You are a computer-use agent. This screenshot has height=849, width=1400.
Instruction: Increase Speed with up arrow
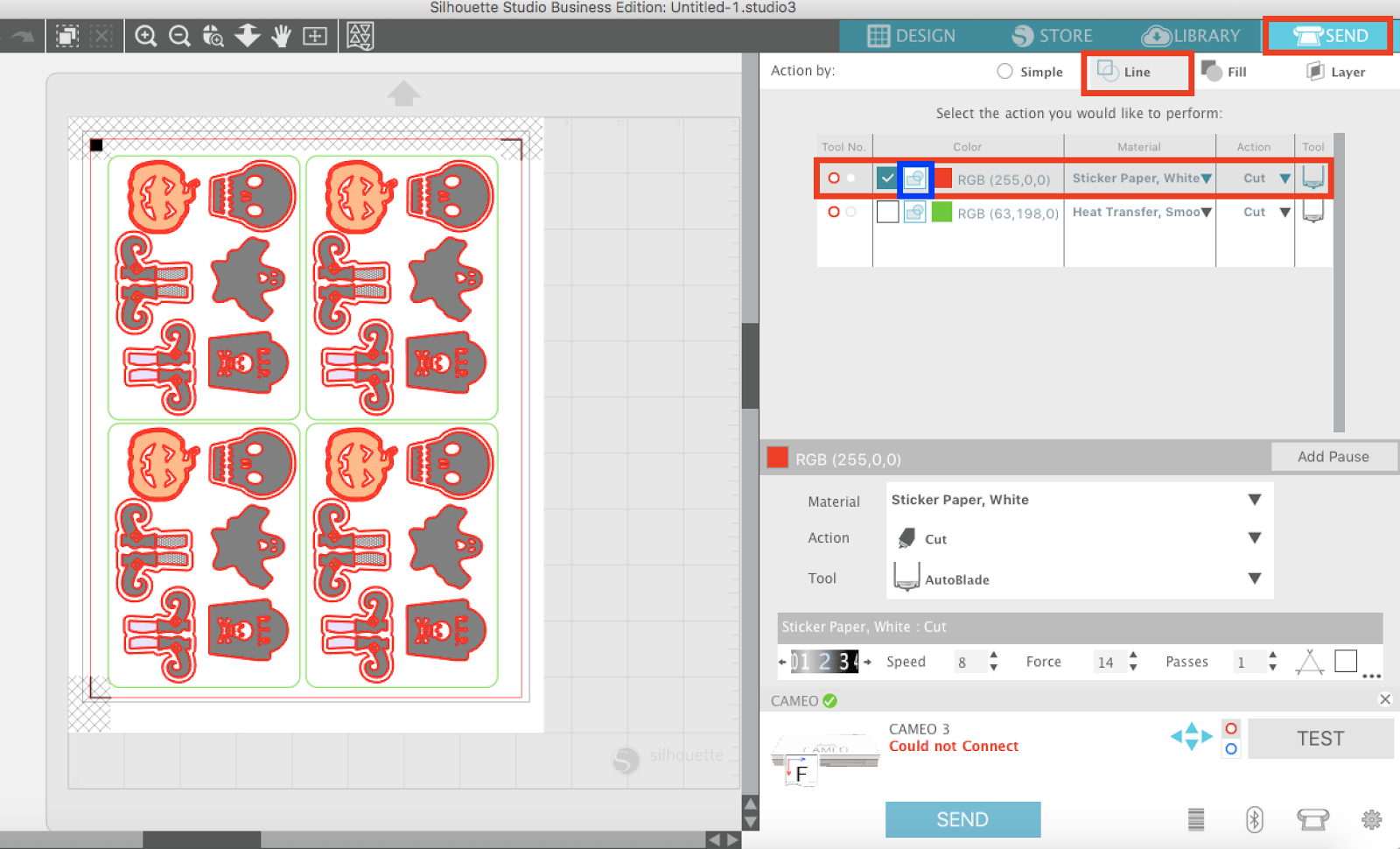[x=993, y=655]
